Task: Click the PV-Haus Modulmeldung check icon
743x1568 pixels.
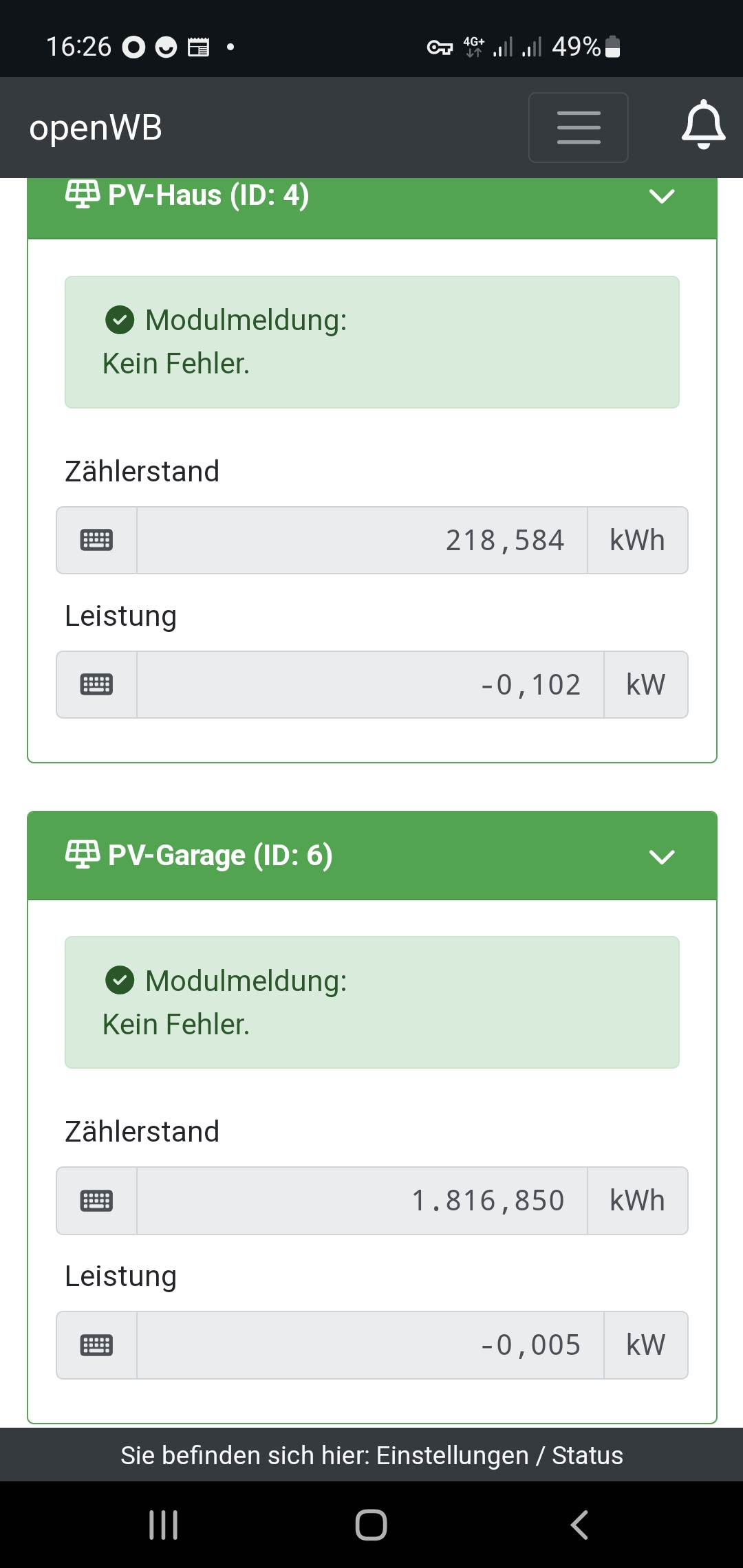Action: point(120,320)
